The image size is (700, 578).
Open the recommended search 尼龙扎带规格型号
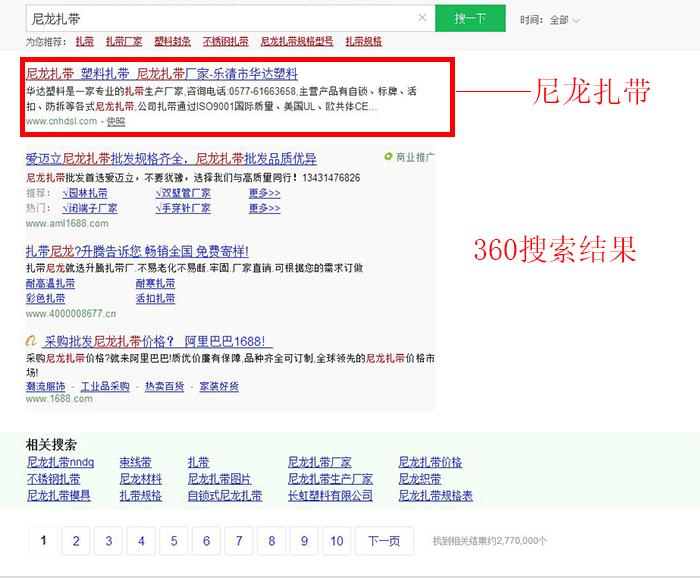pos(297,42)
